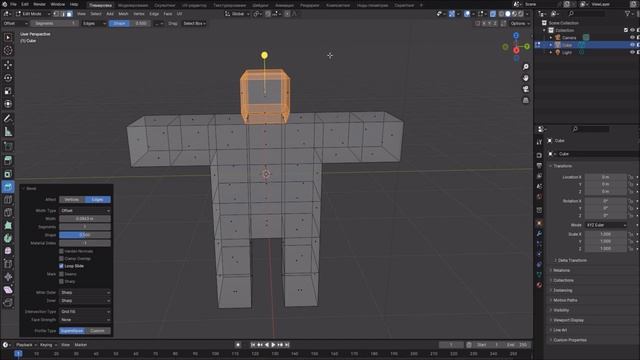Open the Window menu

coord(58,4)
